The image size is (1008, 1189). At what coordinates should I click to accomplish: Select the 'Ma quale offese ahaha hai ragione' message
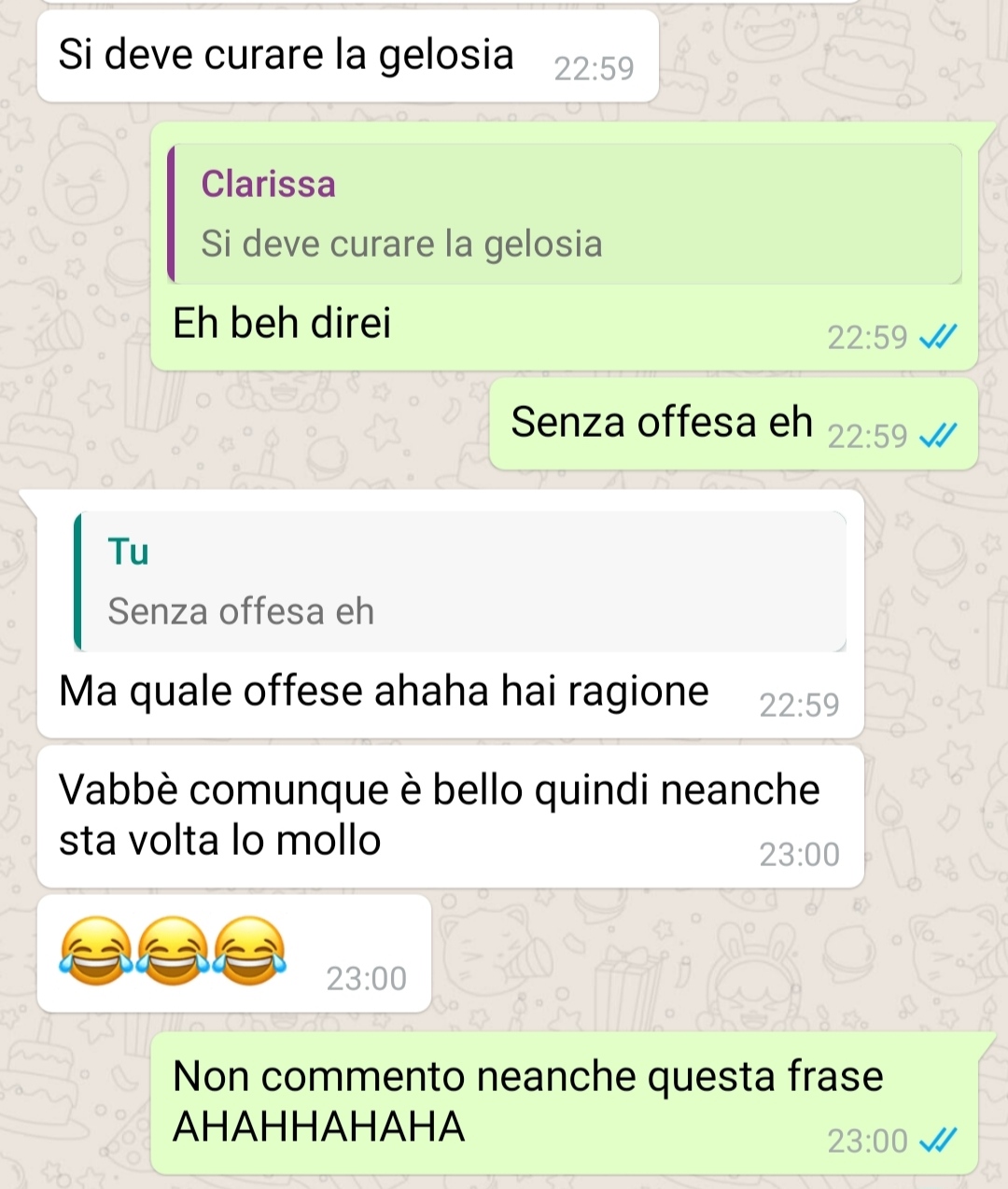tap(451, 614)
